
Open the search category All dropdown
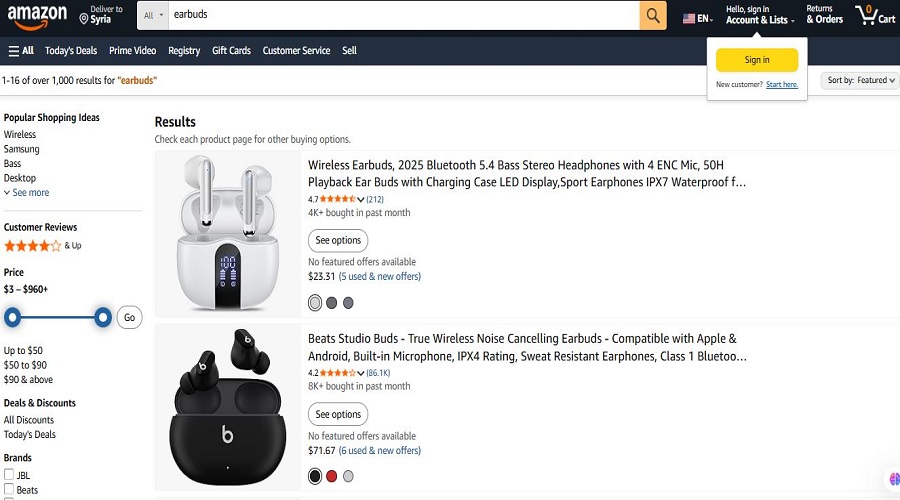coord(153,15)
